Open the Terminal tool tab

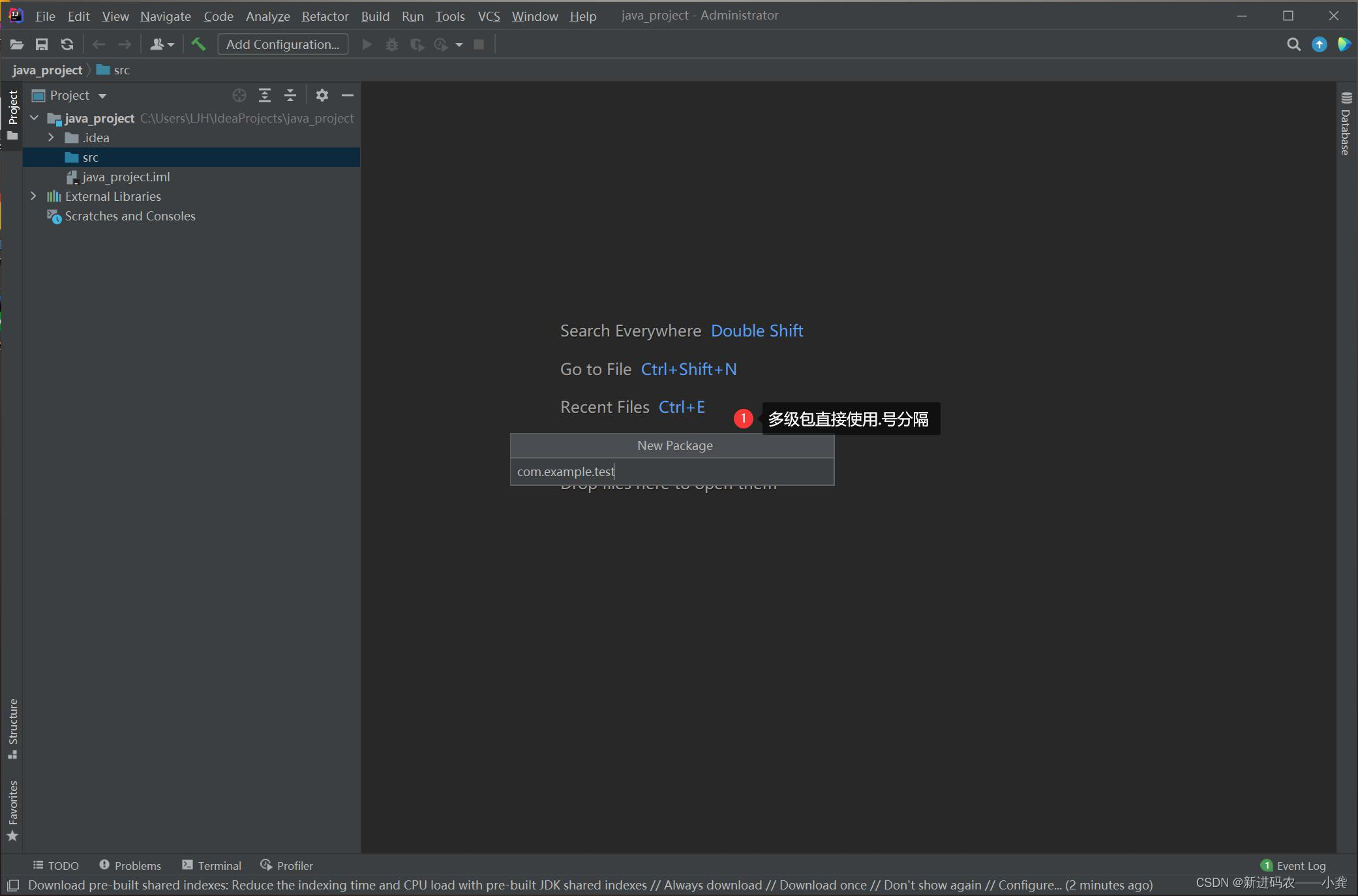click(212, 865)
